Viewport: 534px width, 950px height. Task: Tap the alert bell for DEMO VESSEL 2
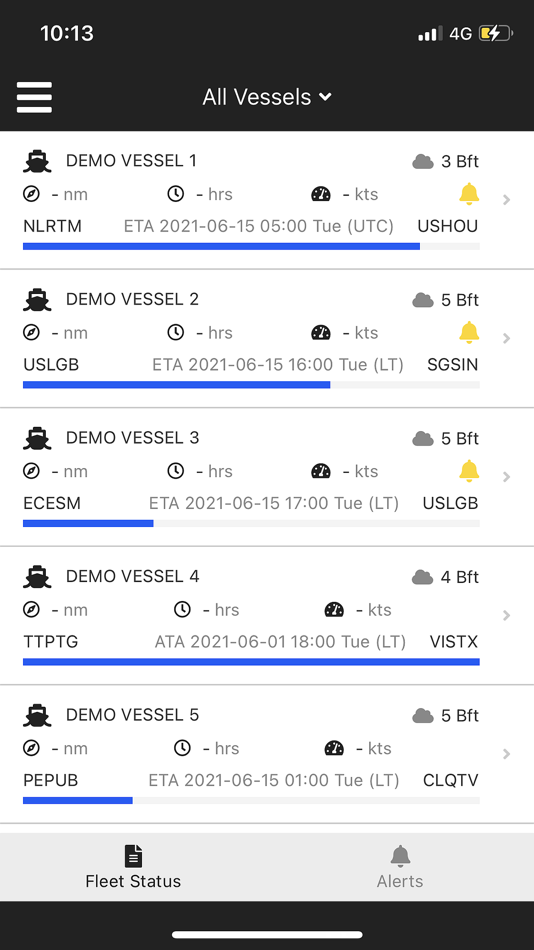tap(469, 333)
